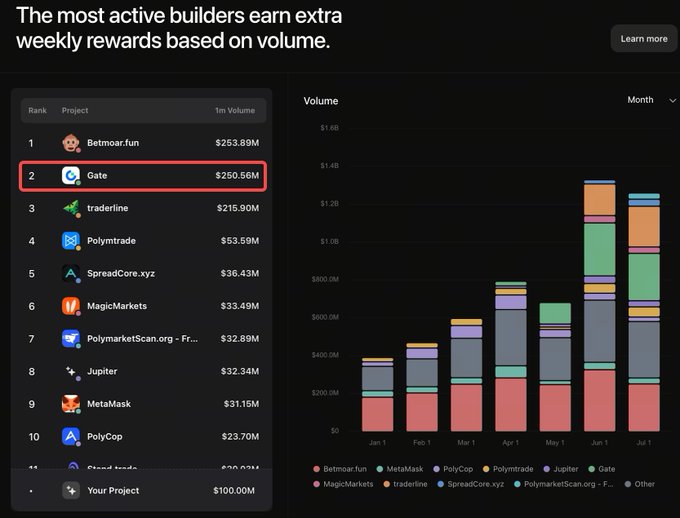Open the Betmoar.fun project row

(x=144, y=143)
